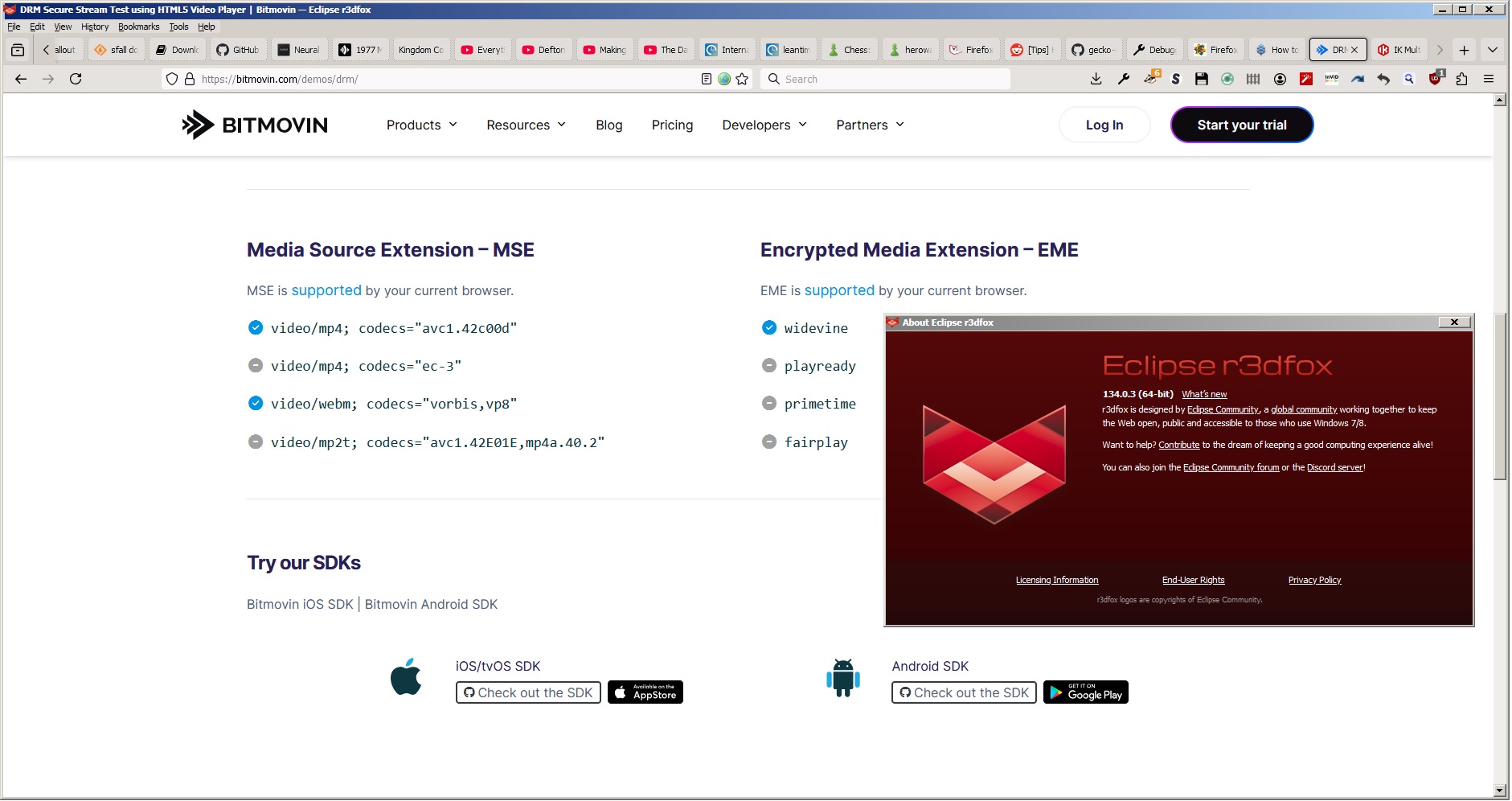The width and height of the screenshot is (1512, 801).
Task: Click the uBlock Origin extension icon
Action: click(x=1435, y=79)
